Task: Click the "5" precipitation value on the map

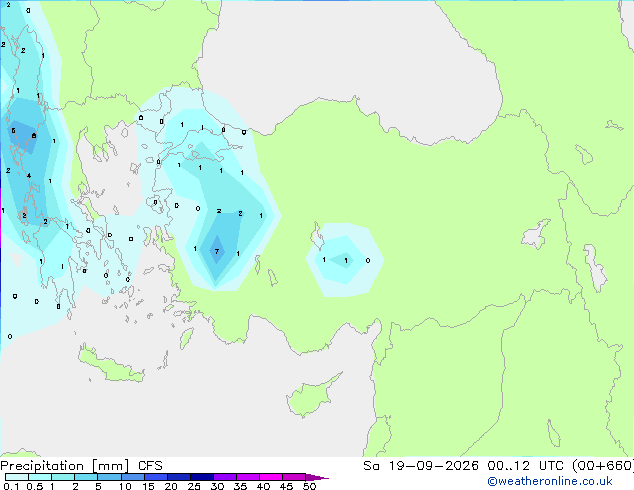Action: coord(13,130)
